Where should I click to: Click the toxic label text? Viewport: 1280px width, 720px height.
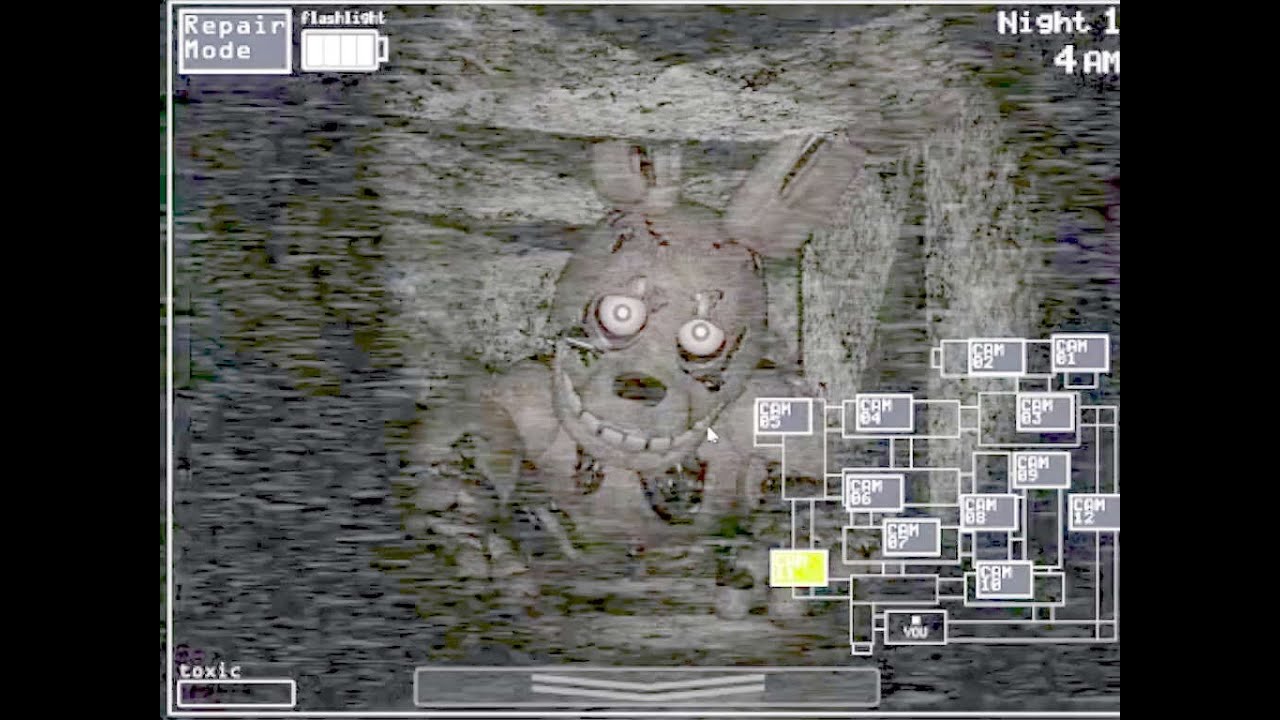pyautogui.click(x=210, y=671)
